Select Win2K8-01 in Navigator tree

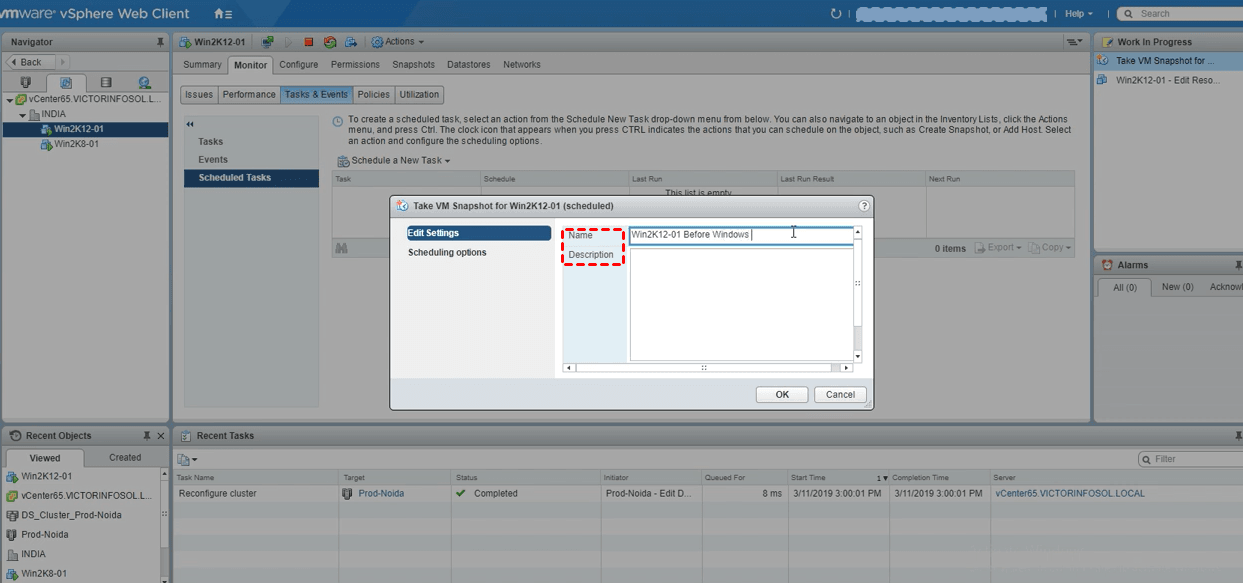click(x=76, y=144)
